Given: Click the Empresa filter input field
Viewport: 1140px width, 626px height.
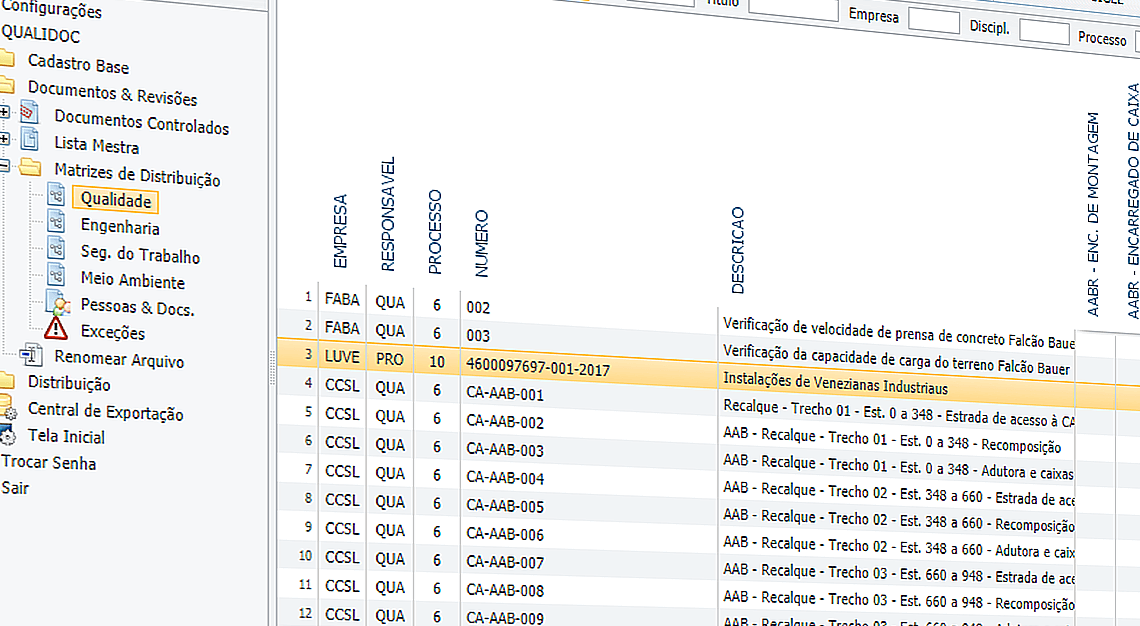Looking at the screenshot, I should click(933, 20).
